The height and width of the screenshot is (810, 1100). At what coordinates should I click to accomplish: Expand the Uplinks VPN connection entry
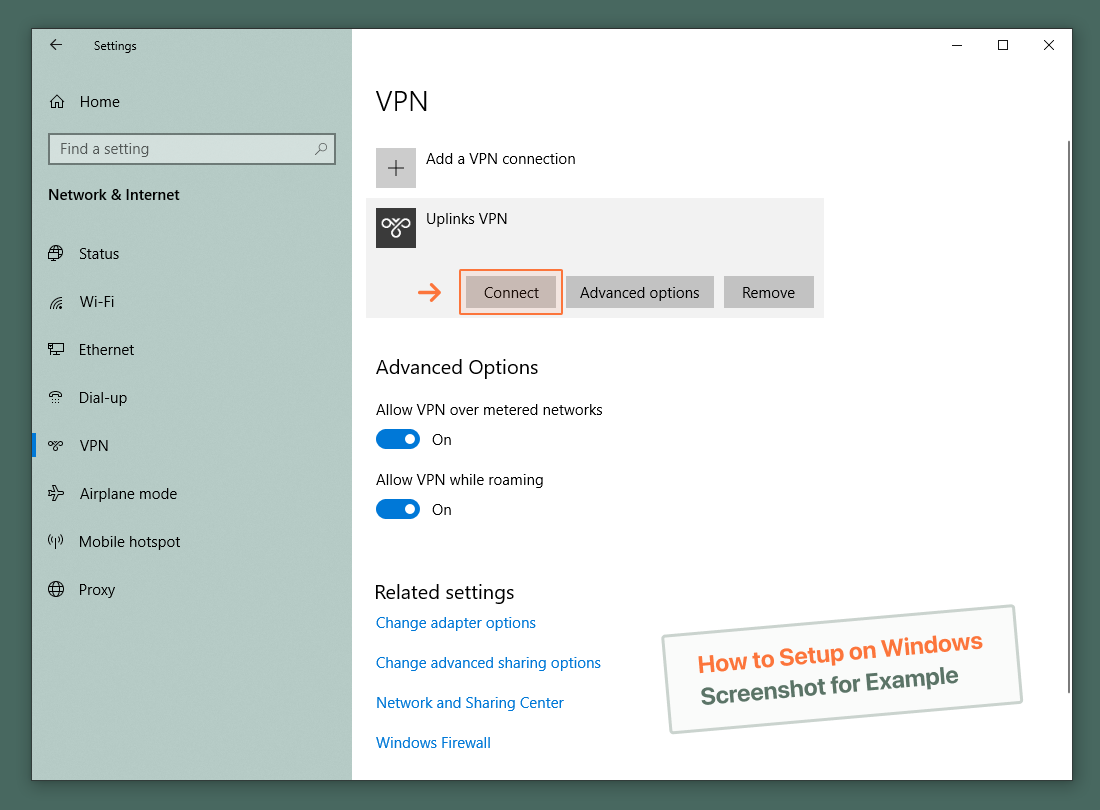pos(595,219)
